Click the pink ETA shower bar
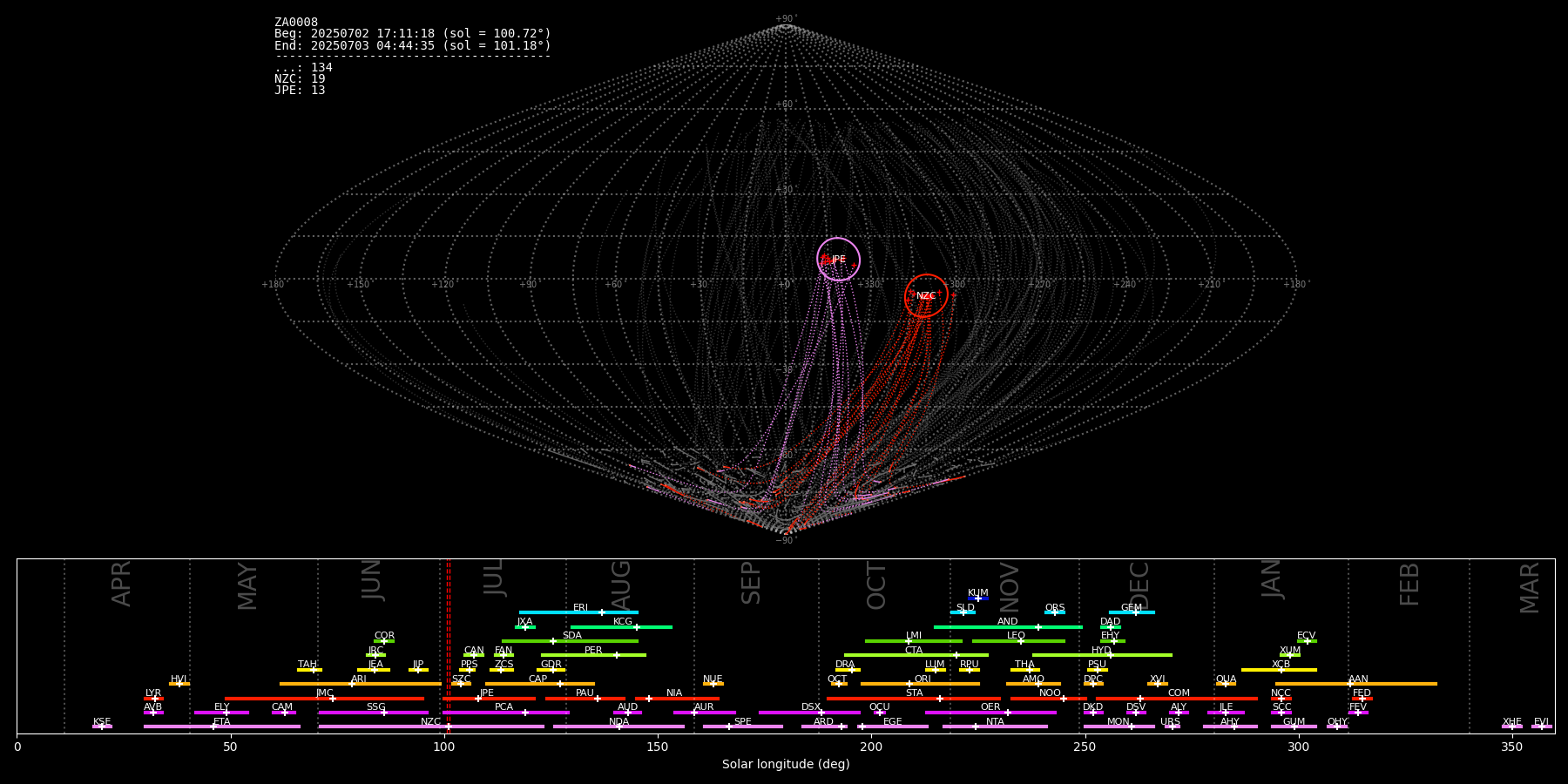This screenshot has height=784, width=1568. pyautogui.click(x=221, y=727)
